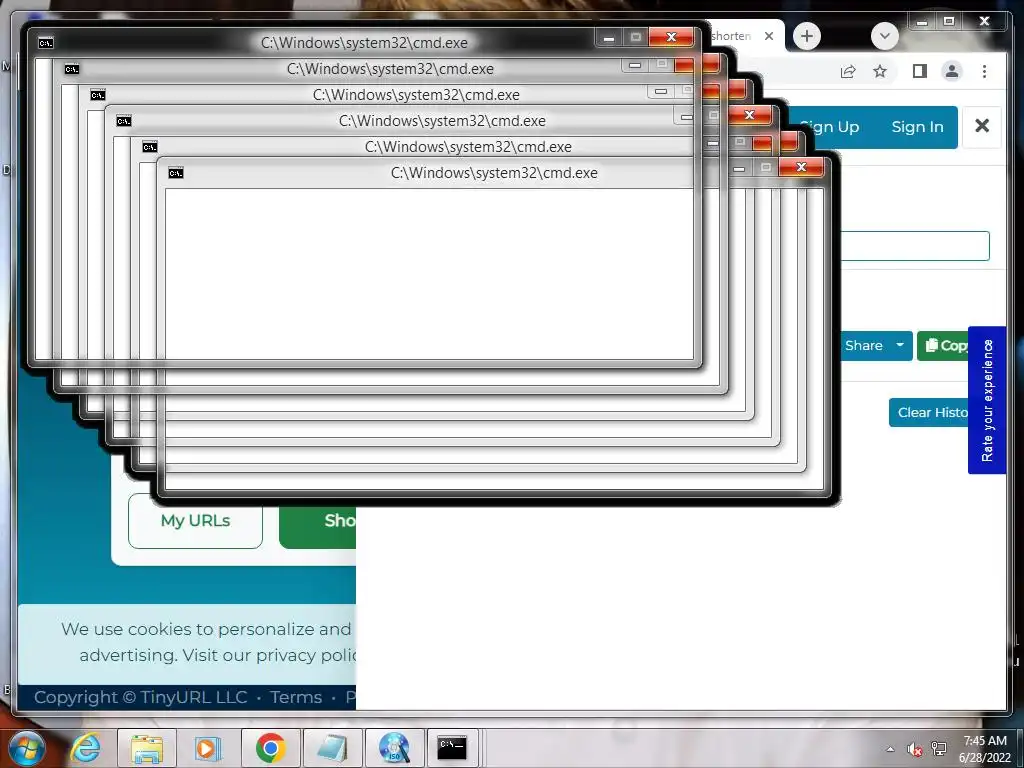Click the Share button

click(x=863, y=345)
